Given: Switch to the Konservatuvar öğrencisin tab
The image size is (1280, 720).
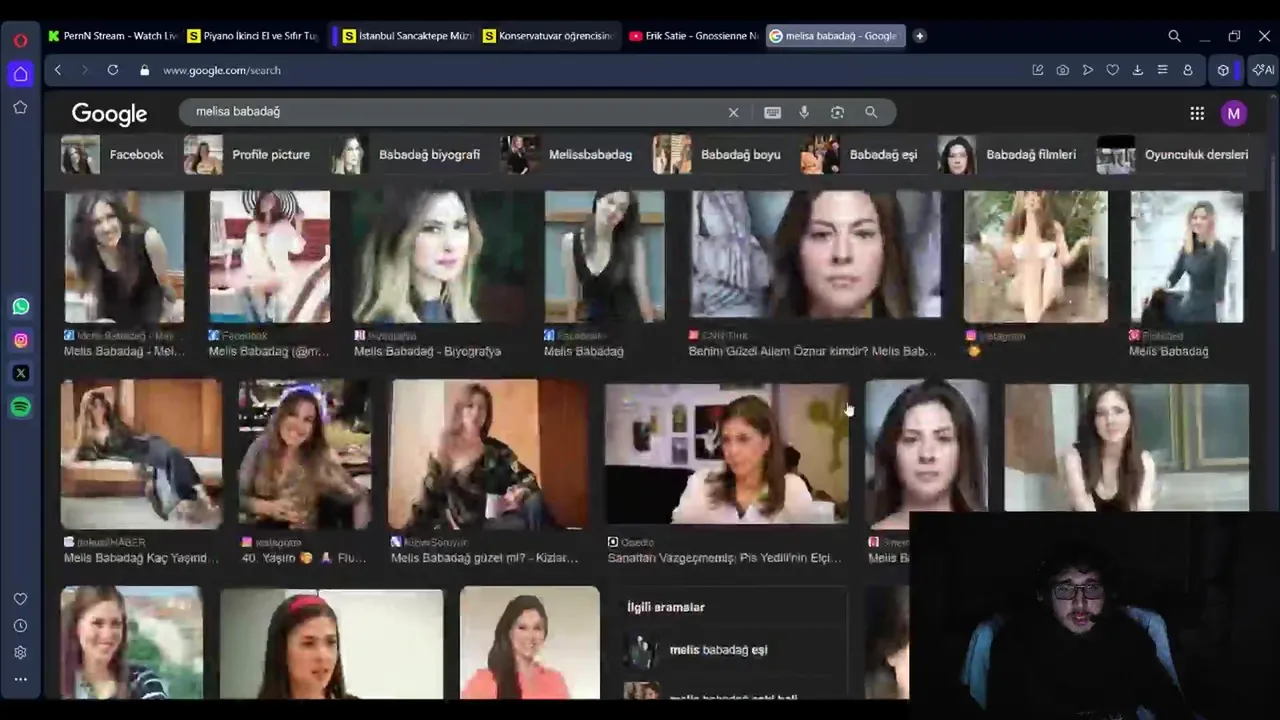Looking at the screenshot, I should pos(547,36).
